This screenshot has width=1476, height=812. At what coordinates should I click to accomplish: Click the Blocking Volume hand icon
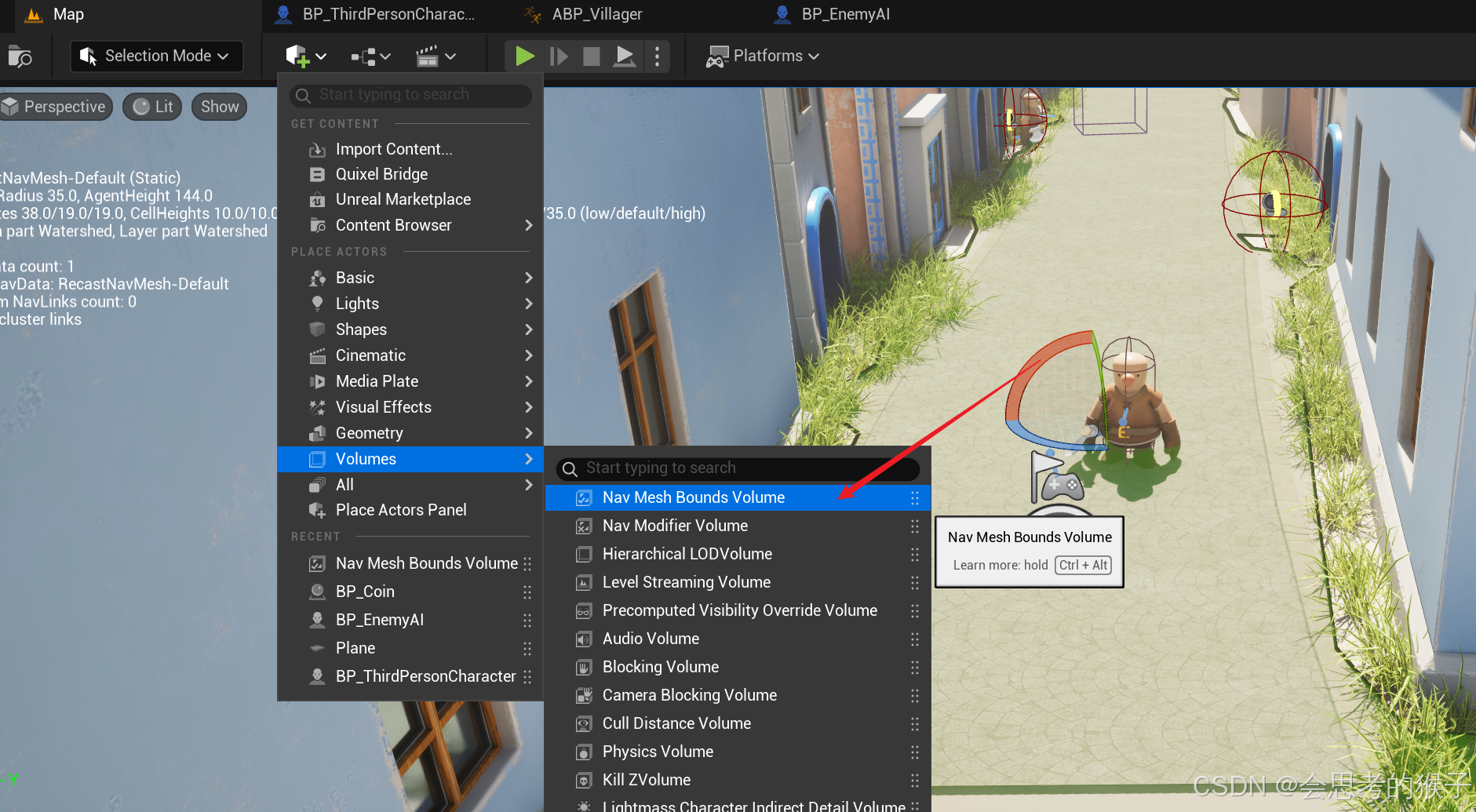(584, 667)
